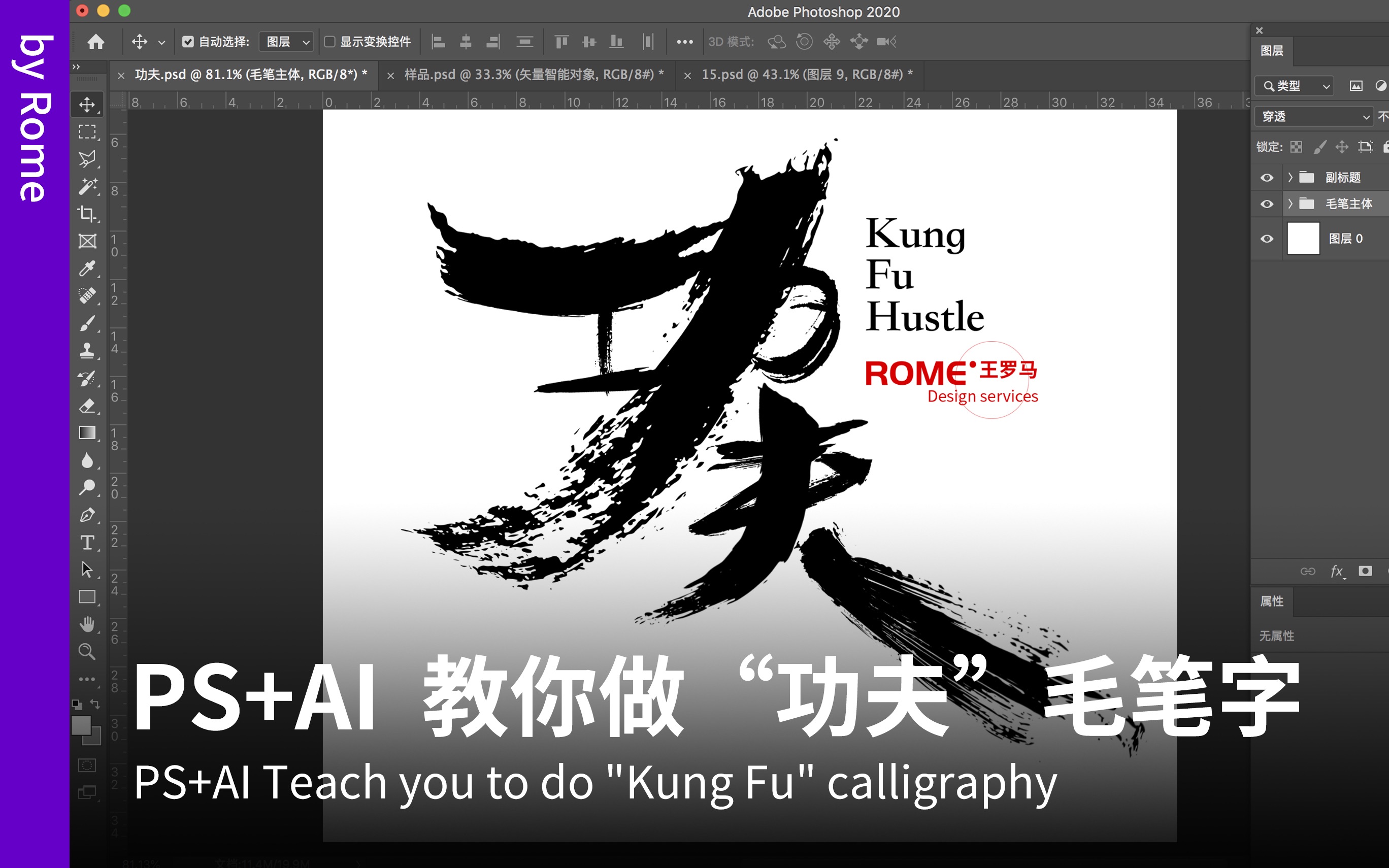Select the Path Selection tool
Image resolution: width=1389 pixels, height=868 pixels.
coord(87,570)
